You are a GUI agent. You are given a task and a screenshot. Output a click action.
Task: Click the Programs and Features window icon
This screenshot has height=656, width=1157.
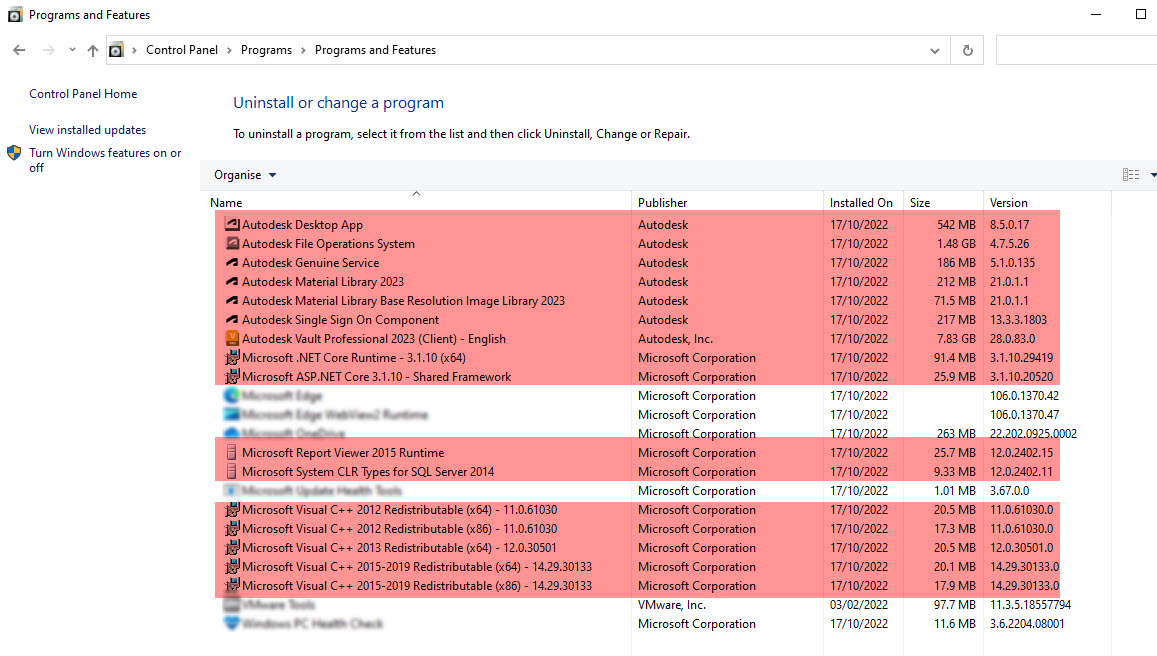click(x=14, y=15)
